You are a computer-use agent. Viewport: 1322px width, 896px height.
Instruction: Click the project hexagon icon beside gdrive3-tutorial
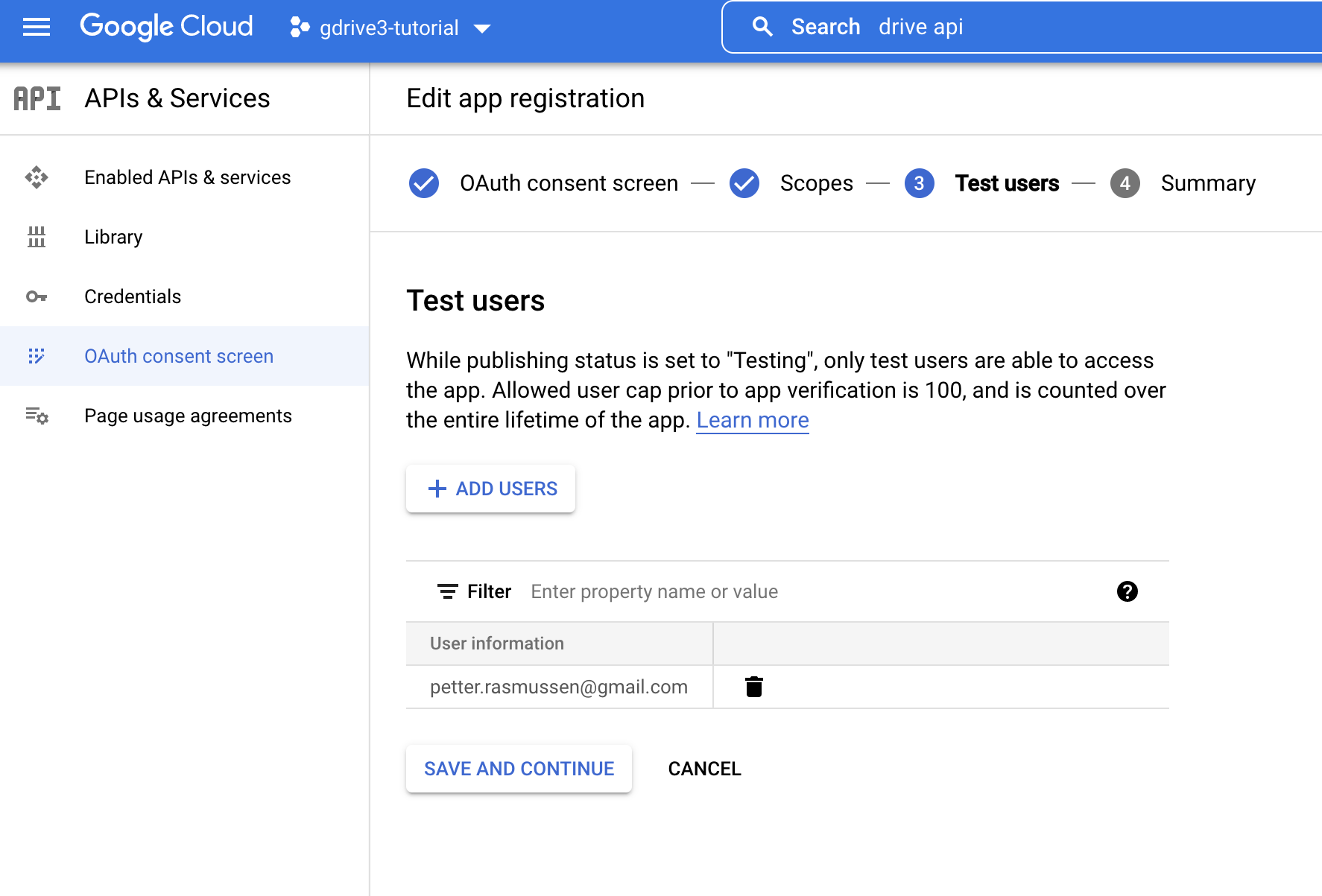[x=300, y=28]
